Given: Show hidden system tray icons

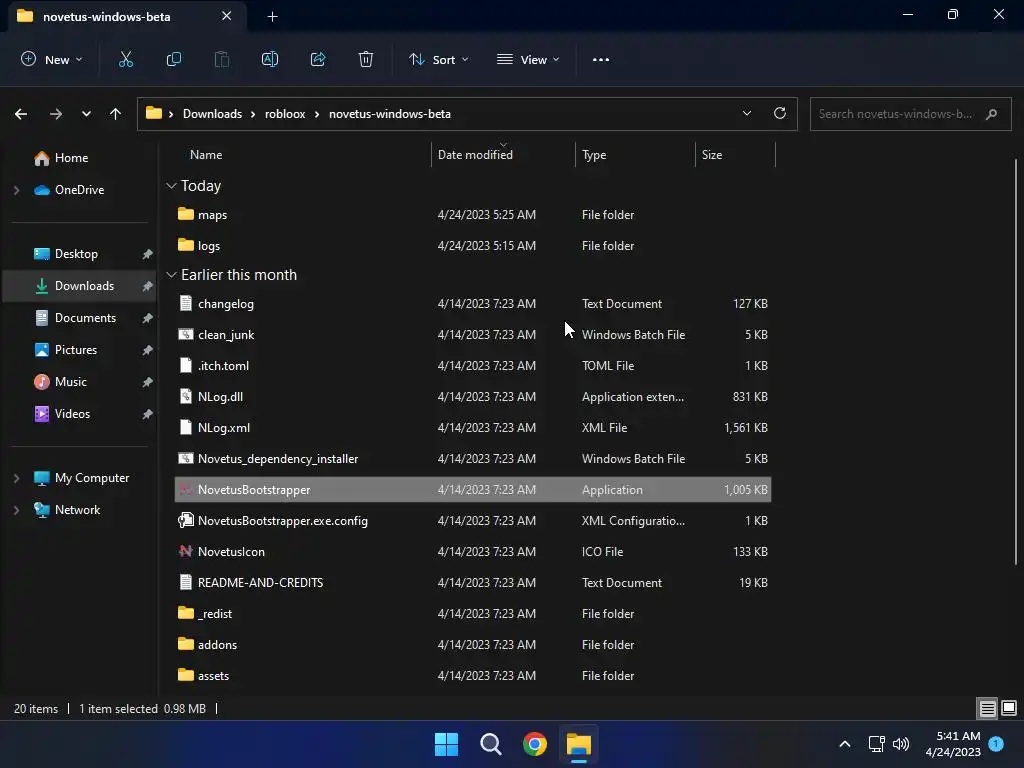Looking at the screenshot, I should (844, 744).
